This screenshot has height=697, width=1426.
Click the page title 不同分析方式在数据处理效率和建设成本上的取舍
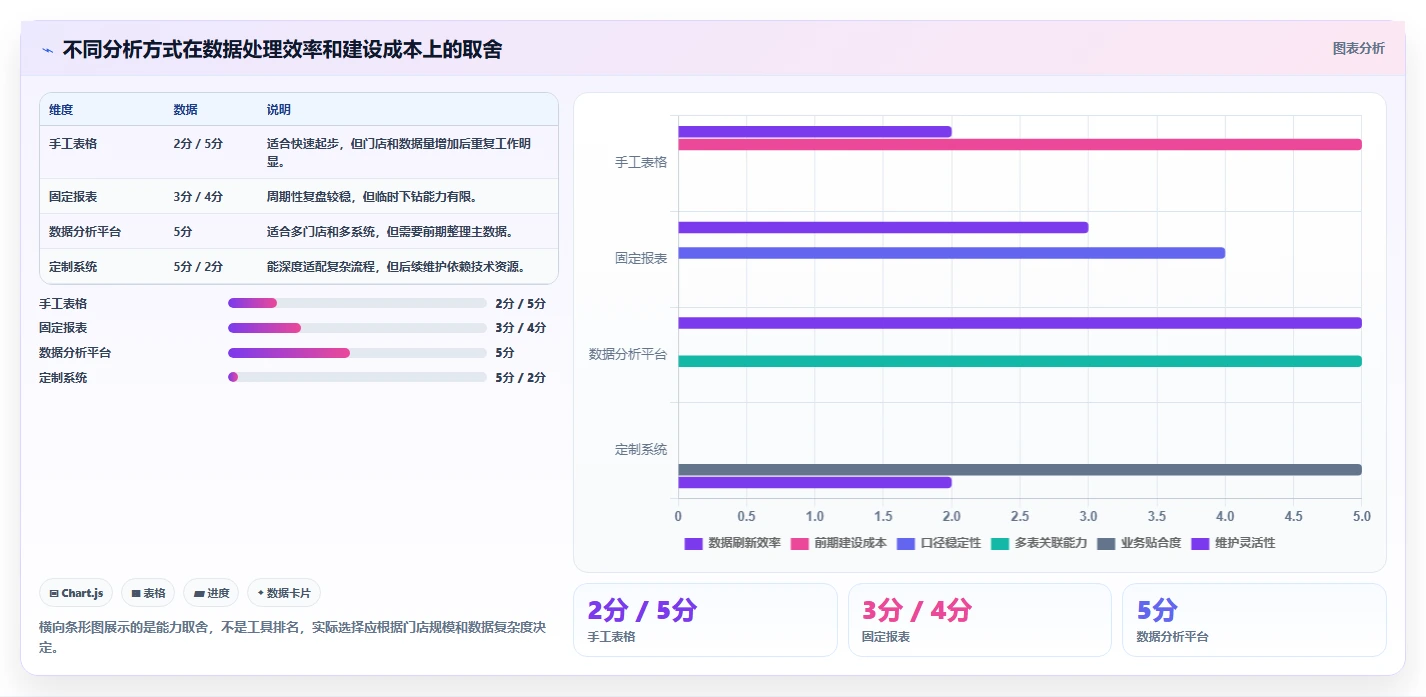pos(282,49)
